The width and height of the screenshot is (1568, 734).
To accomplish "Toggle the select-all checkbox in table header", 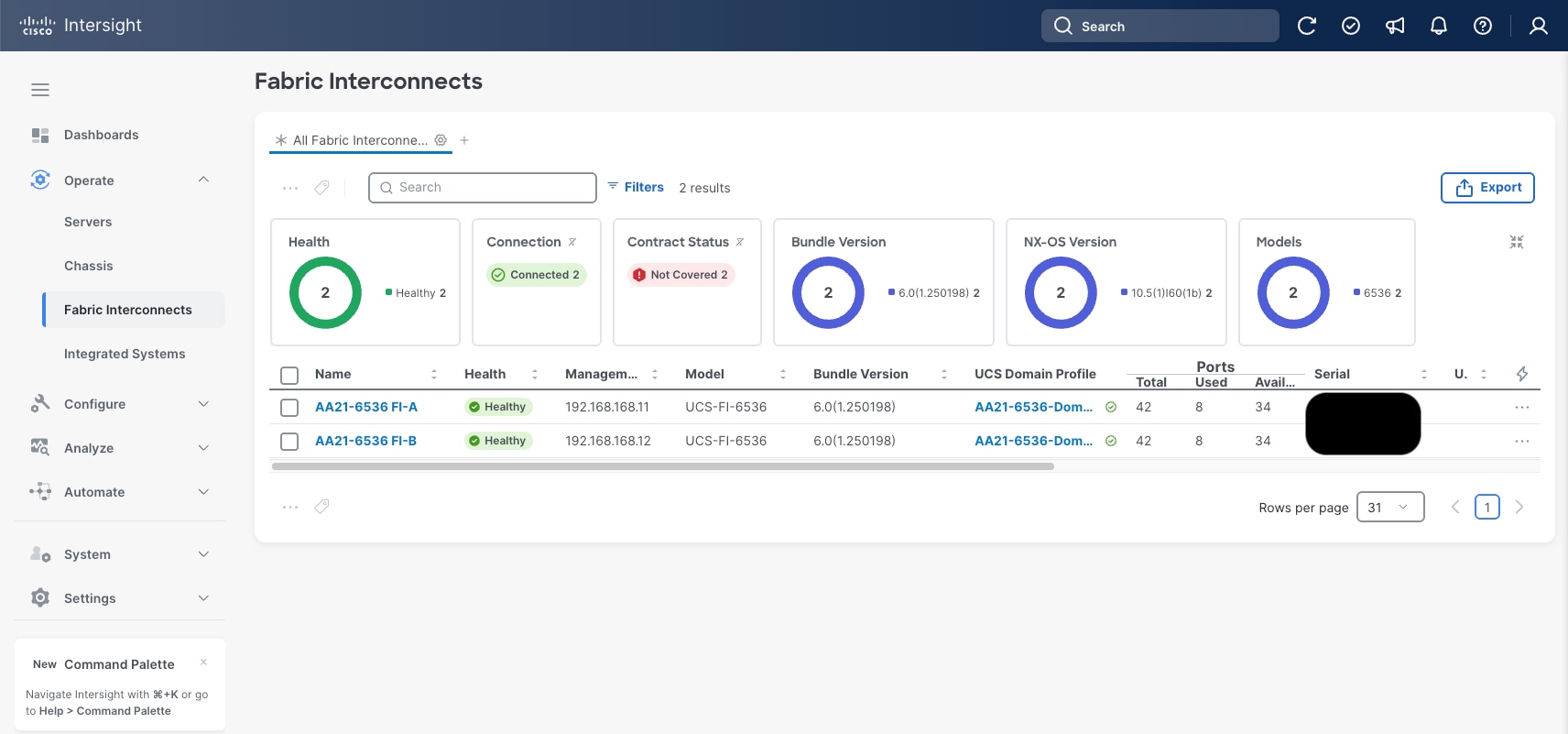I will [289, 375].
